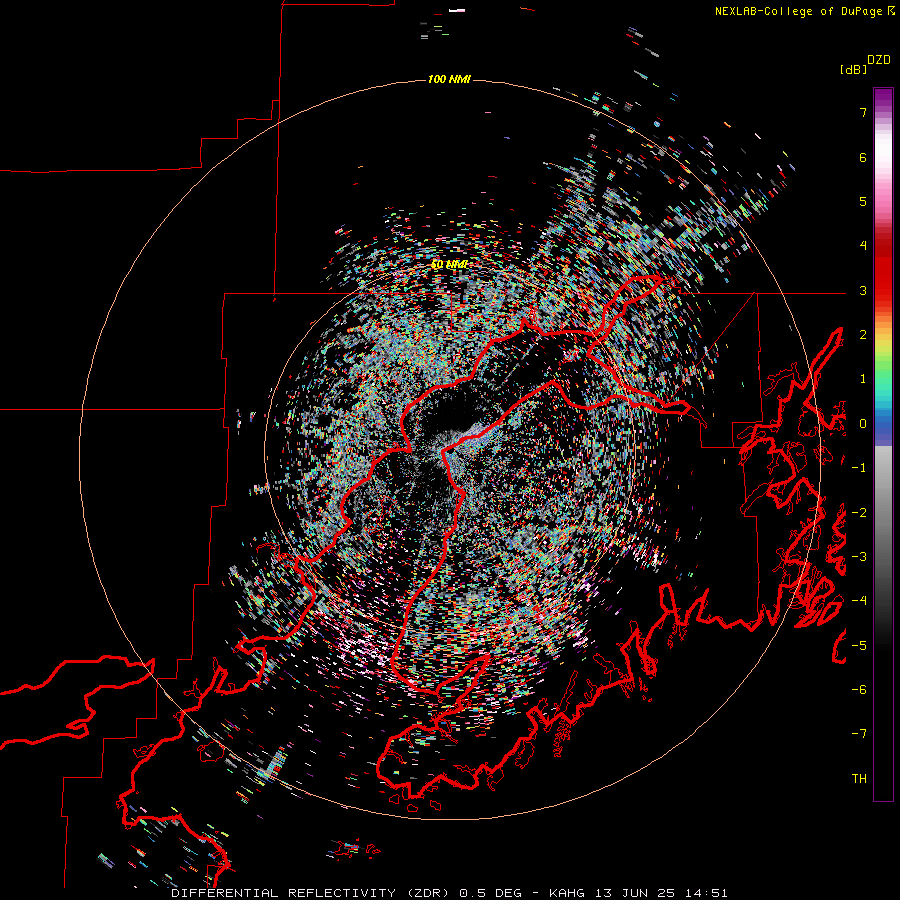Viewport: 900px width, 900px height.
Task: Click the -1 value on color scale
Action: click(x=859, y=468)
